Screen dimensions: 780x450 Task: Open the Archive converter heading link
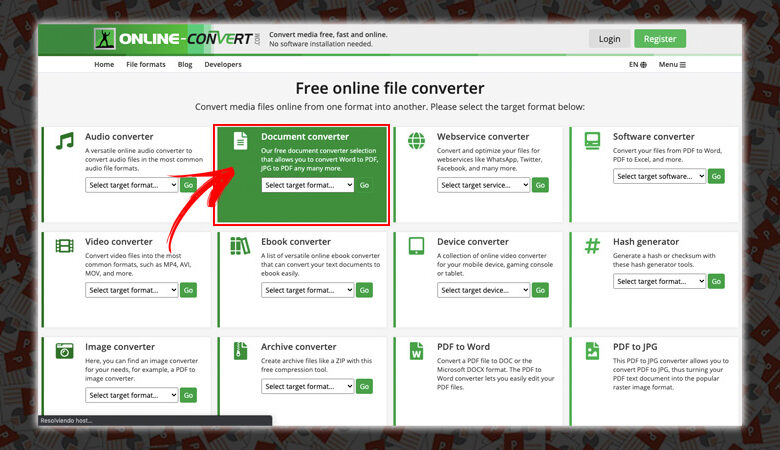coord(298,347)
